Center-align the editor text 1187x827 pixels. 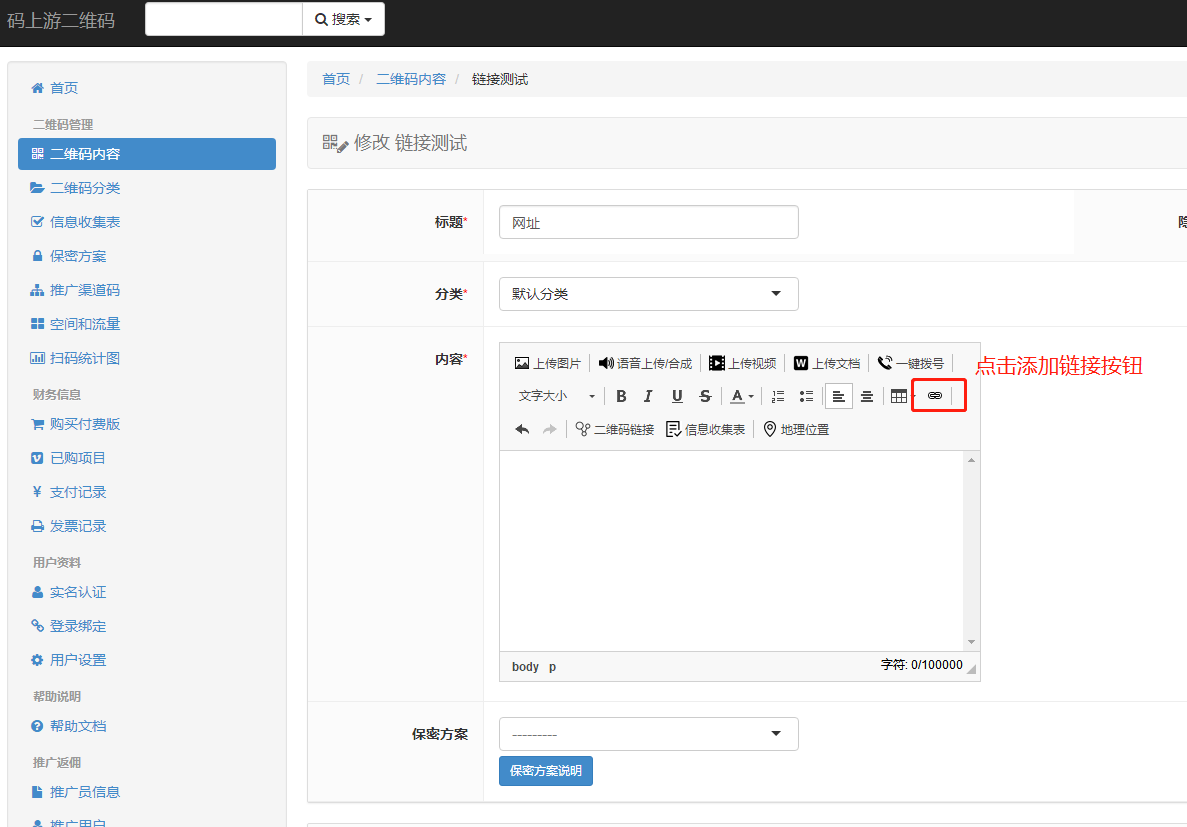coord(867,396)
